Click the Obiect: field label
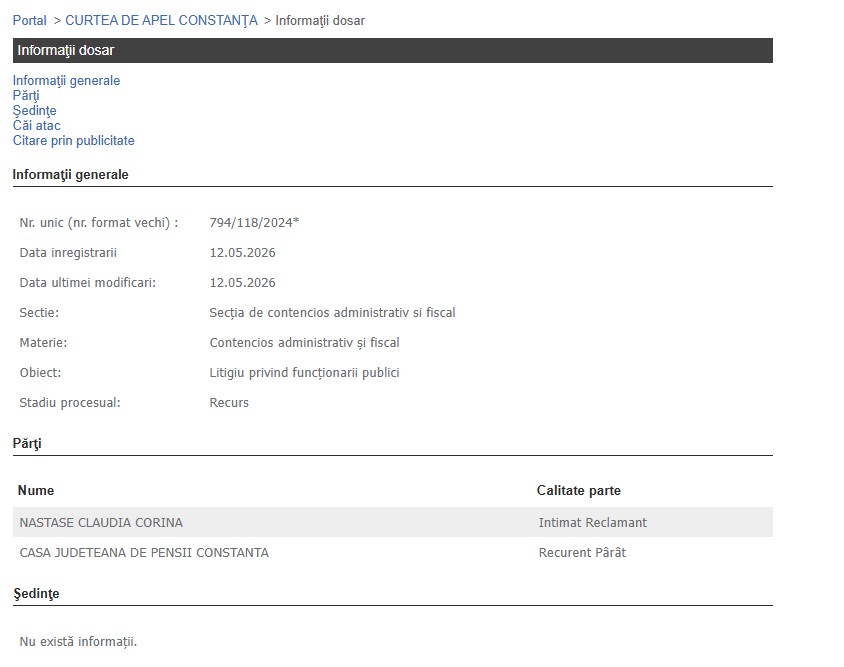844x667 pixels. [40, 373]
